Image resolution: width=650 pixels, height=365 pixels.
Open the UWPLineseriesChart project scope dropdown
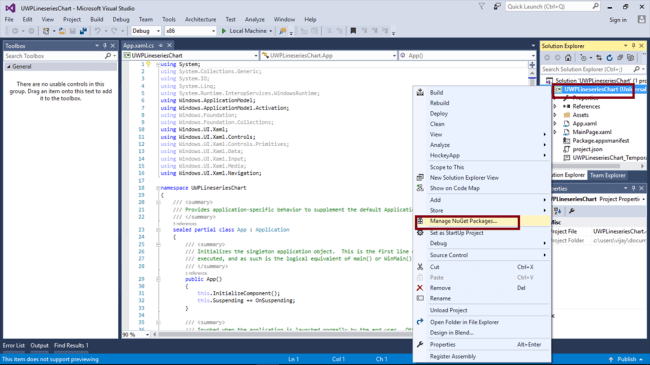(256, 56)
